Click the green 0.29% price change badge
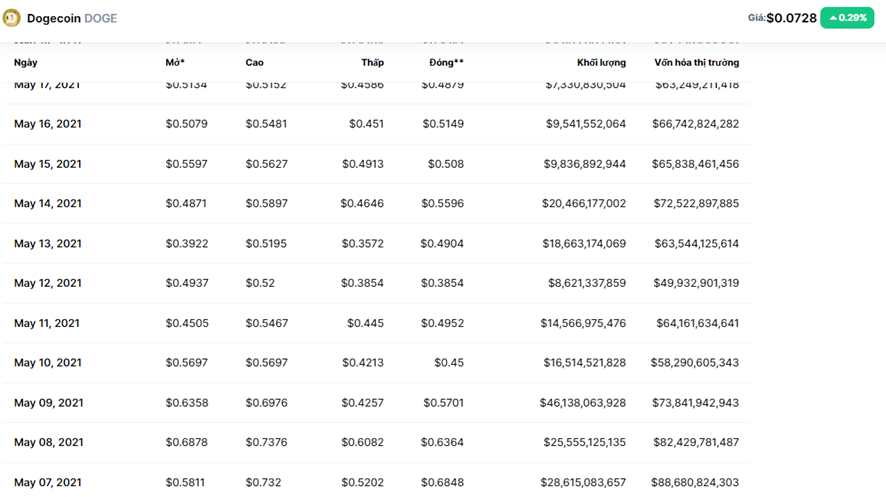This screenshot has width=886, height=497. point(847,18)
